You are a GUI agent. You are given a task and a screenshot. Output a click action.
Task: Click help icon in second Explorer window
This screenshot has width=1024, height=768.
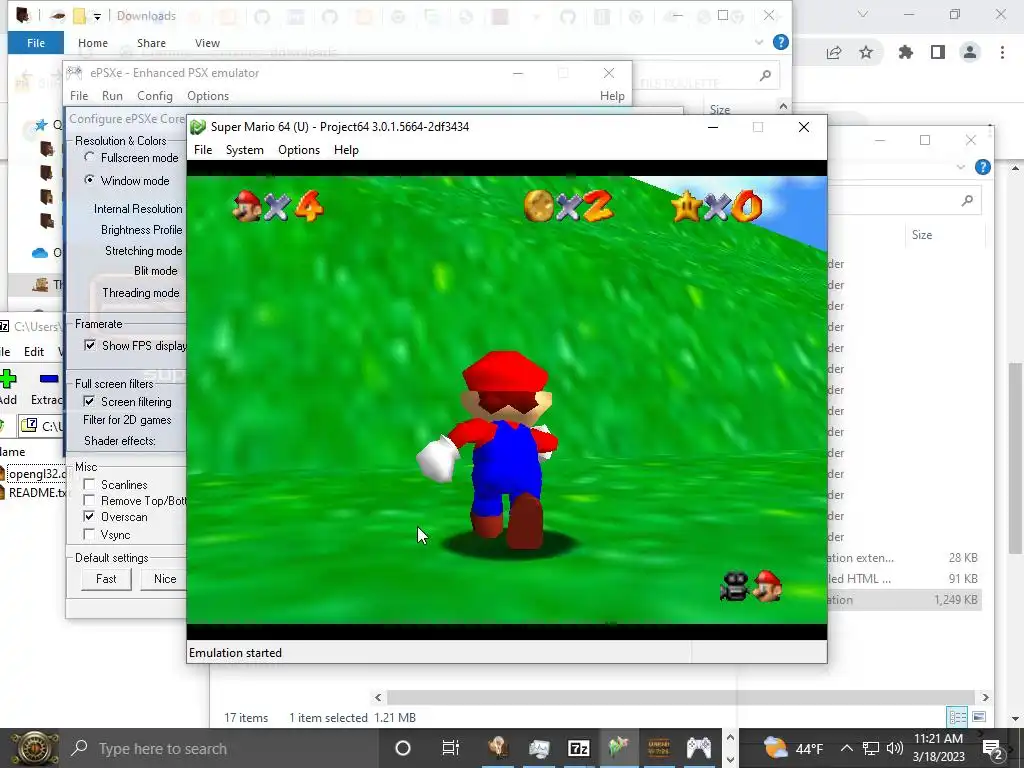coord(982,167)
